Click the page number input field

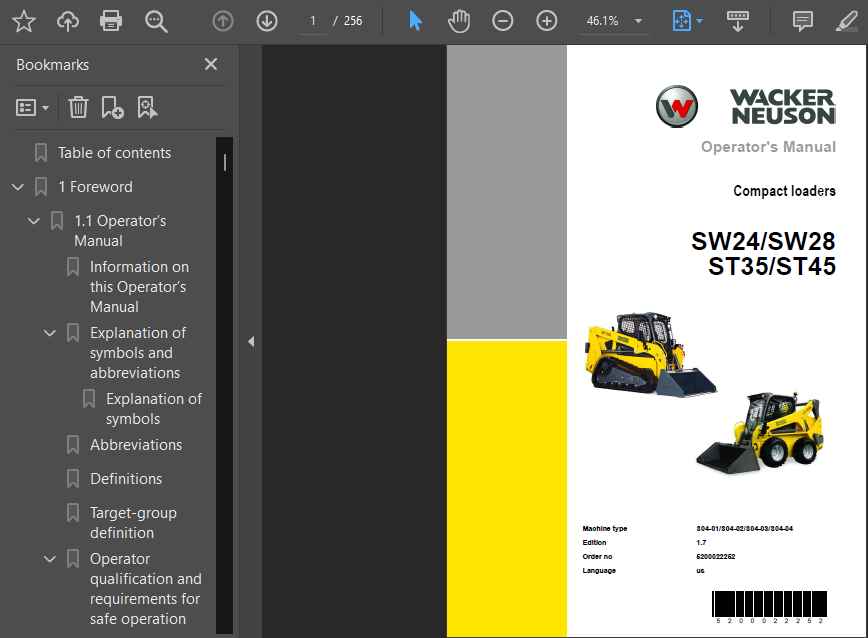312,20
